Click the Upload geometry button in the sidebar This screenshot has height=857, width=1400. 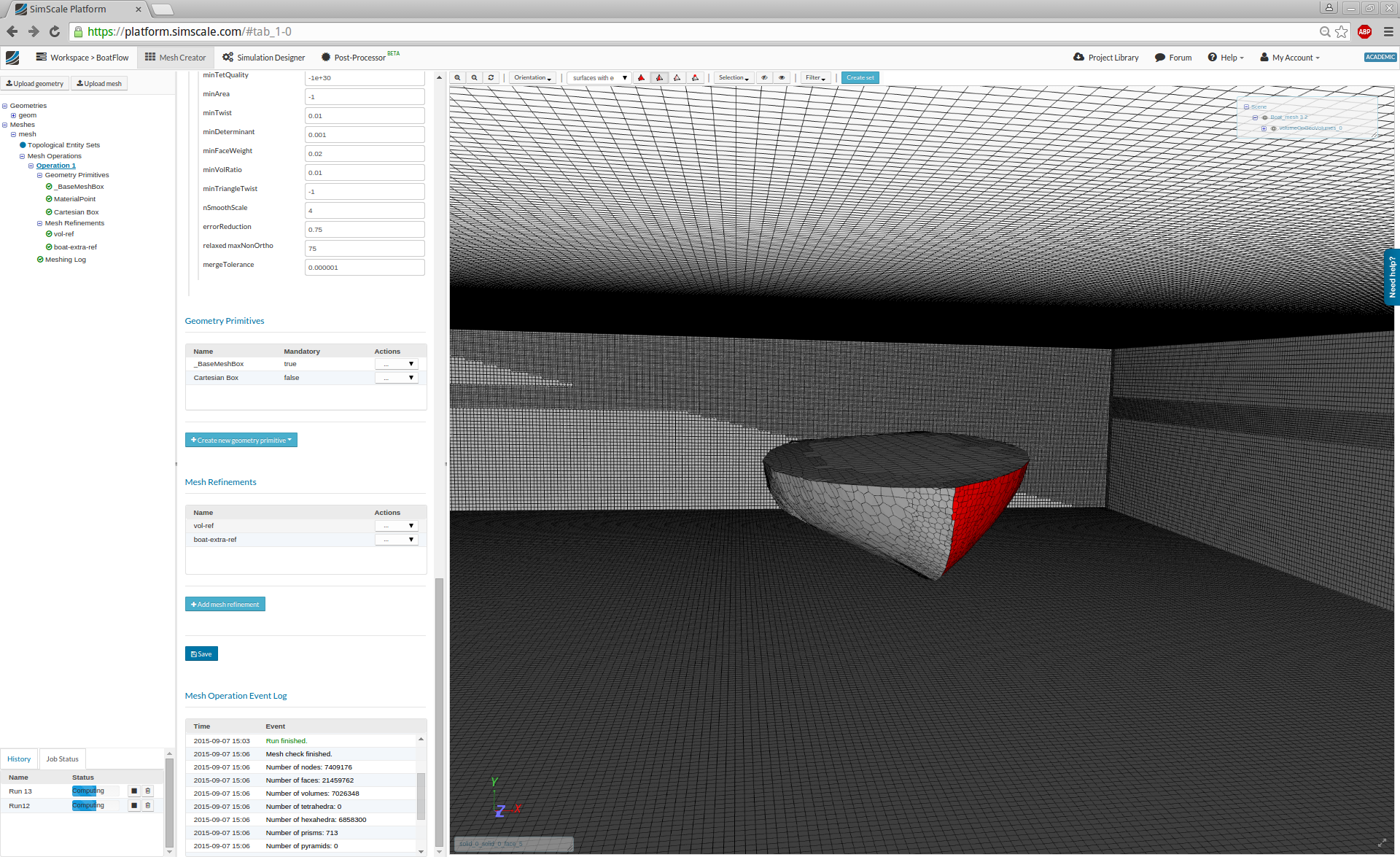34,83
